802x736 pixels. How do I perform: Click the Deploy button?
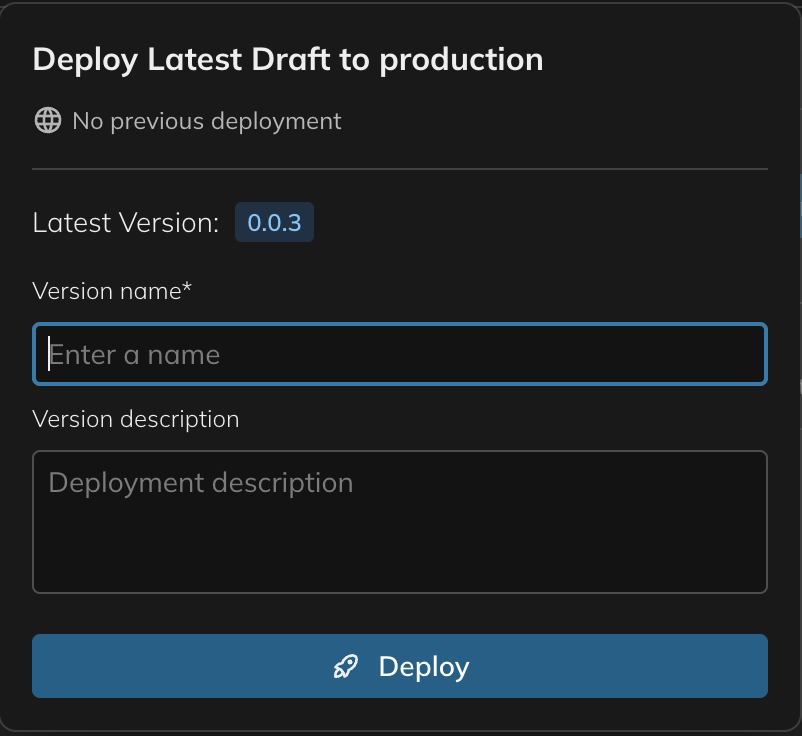pyautogui.click(x=399, y=666)
